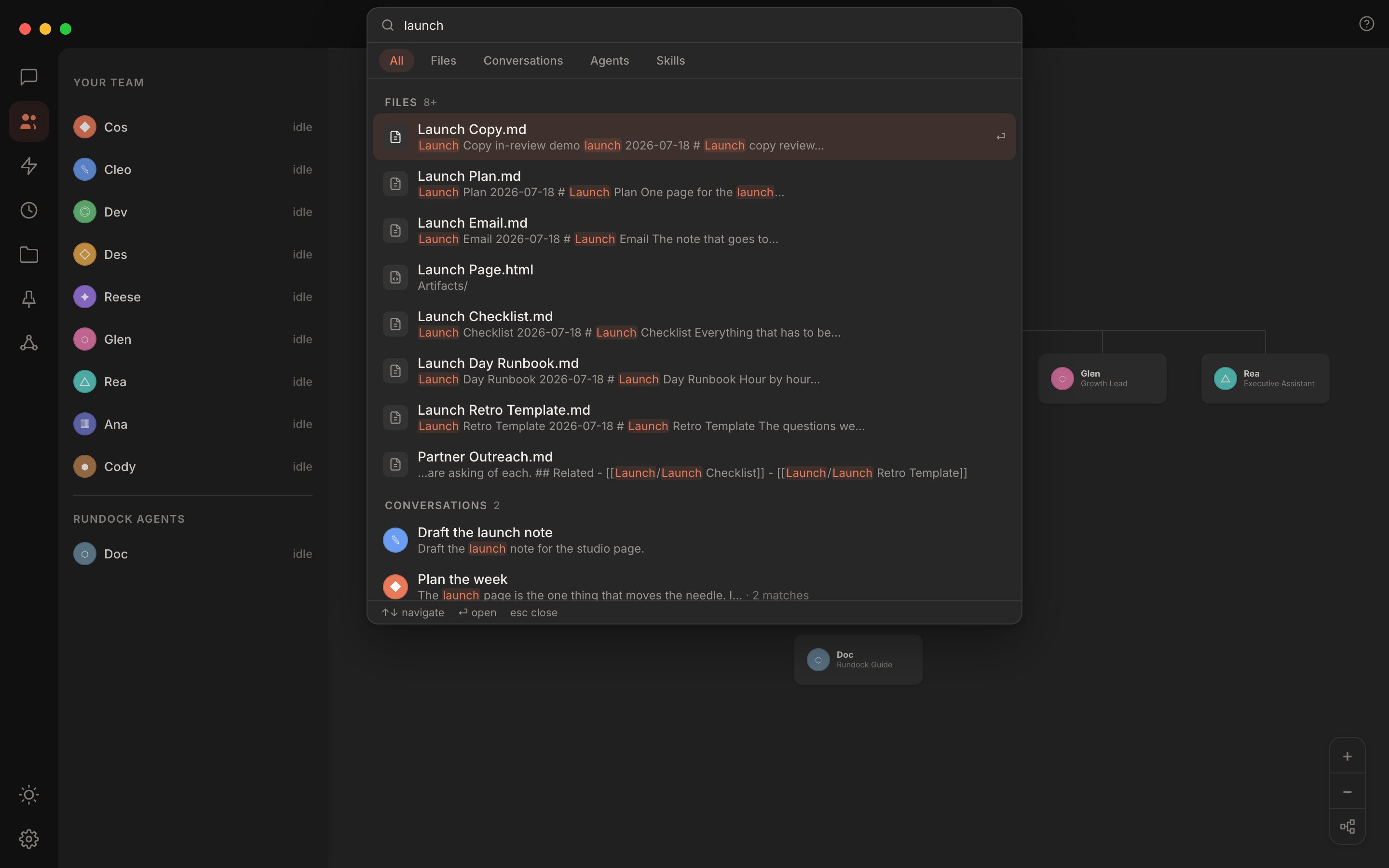
Task: Click the Doc Rundock Guide card
Action: (x=858, y=660)
